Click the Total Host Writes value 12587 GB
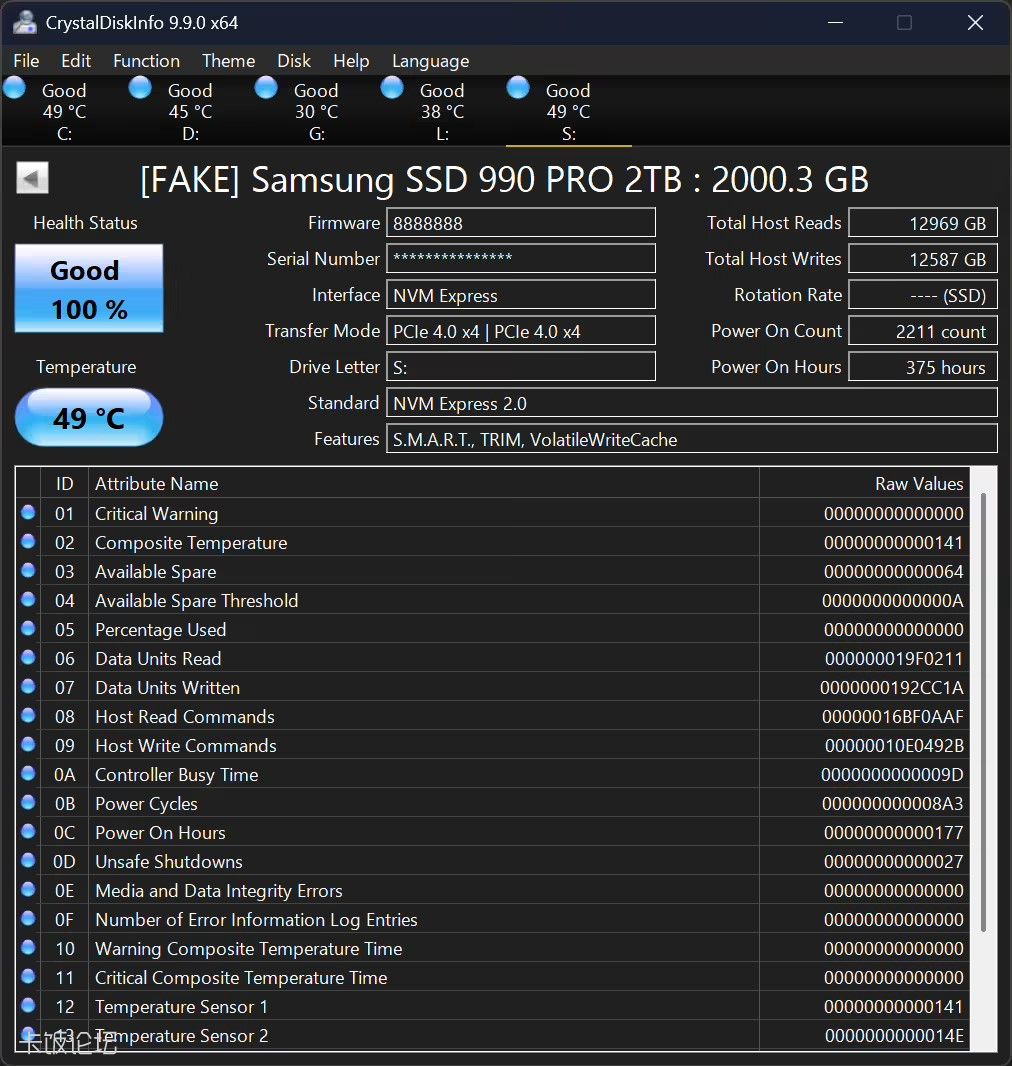 pyautogui.click(x=923, y=259)
